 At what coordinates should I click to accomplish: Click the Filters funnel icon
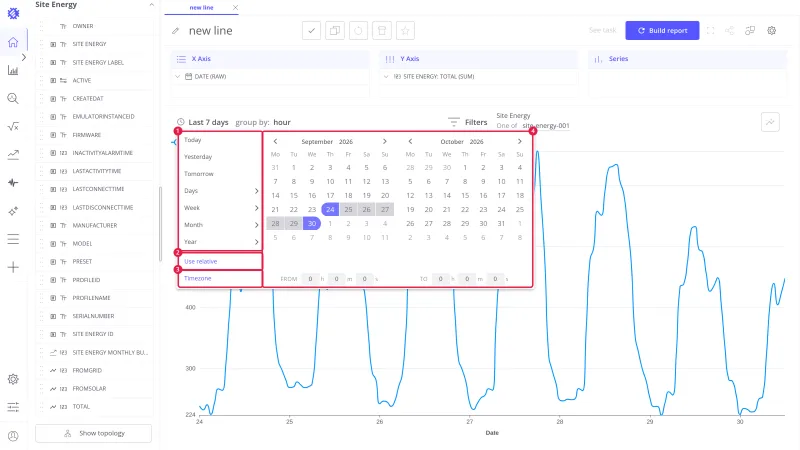[454, 122]
